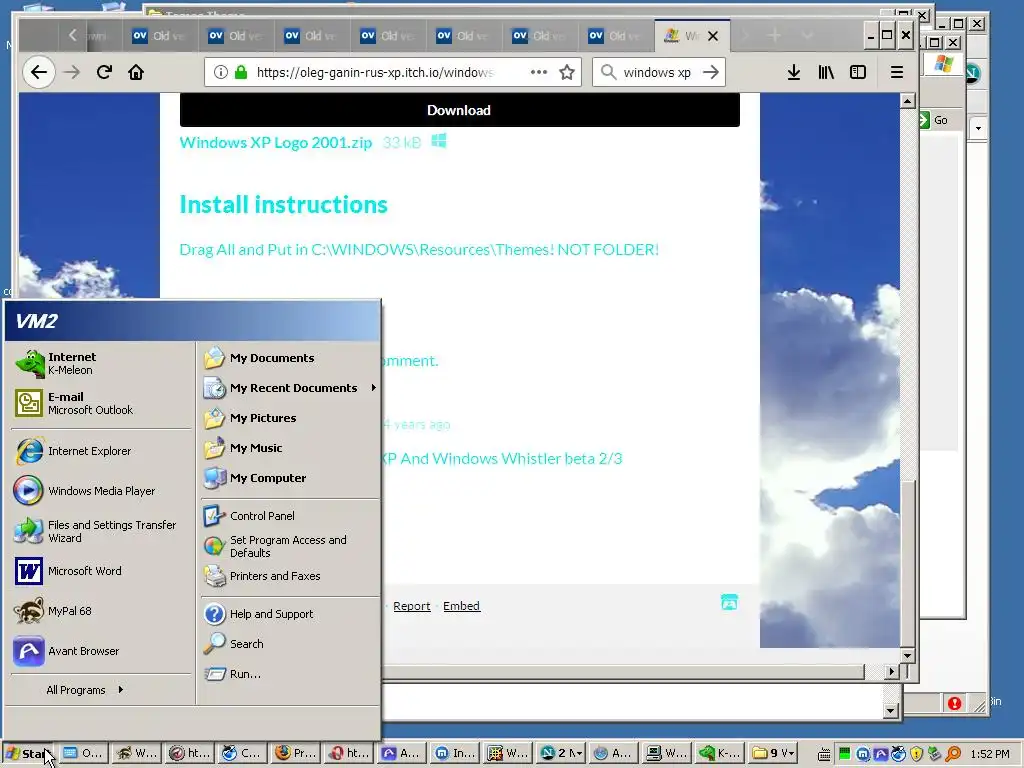Click the magnifier icon in system tray

pyautogui.click(x=952, y=754)
